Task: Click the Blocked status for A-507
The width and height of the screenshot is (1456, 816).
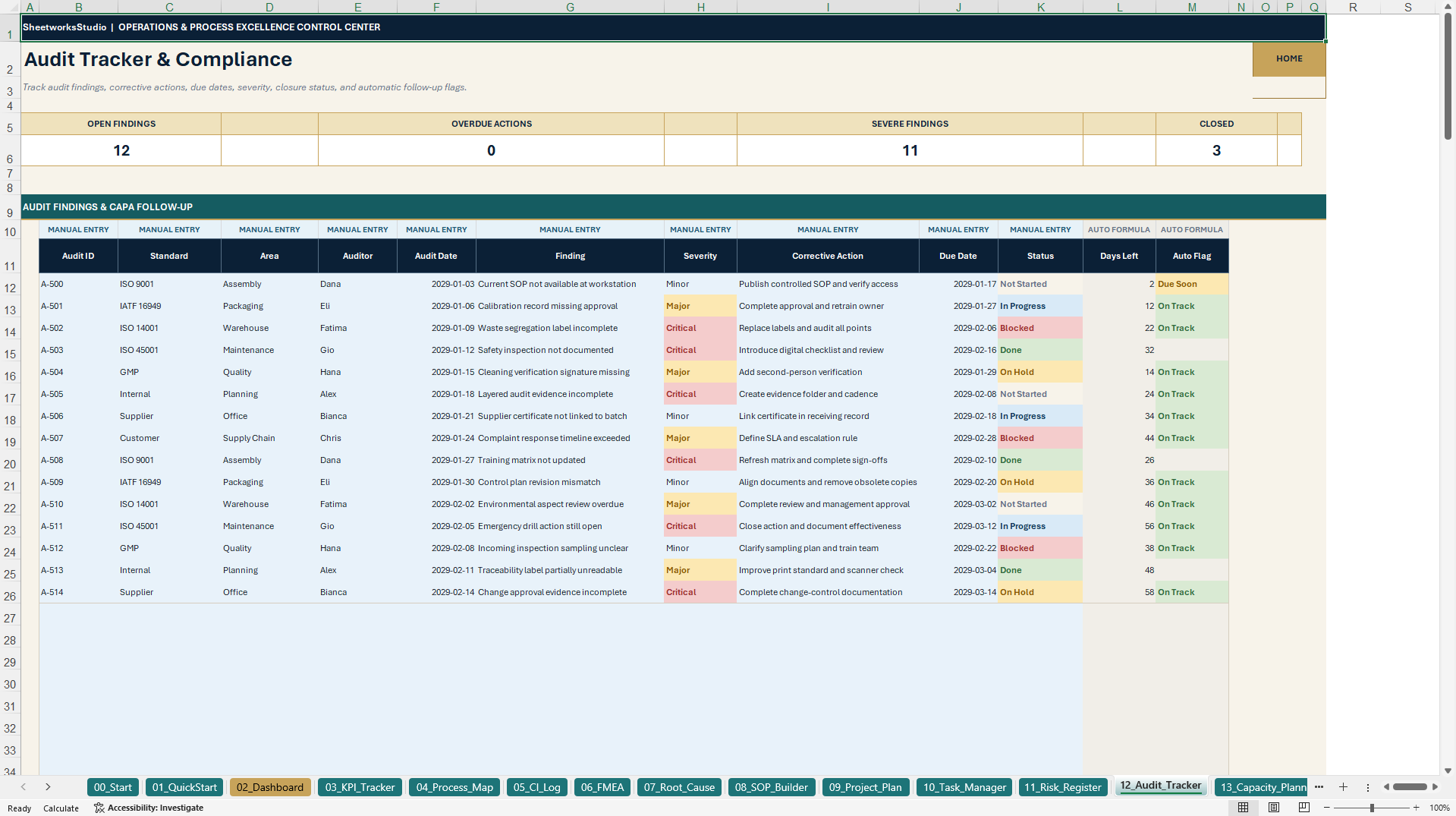Action: tap(1040, 438)
